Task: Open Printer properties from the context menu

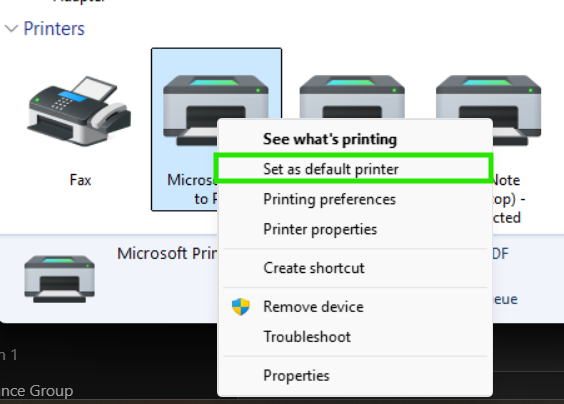Action: click(355, 230)
